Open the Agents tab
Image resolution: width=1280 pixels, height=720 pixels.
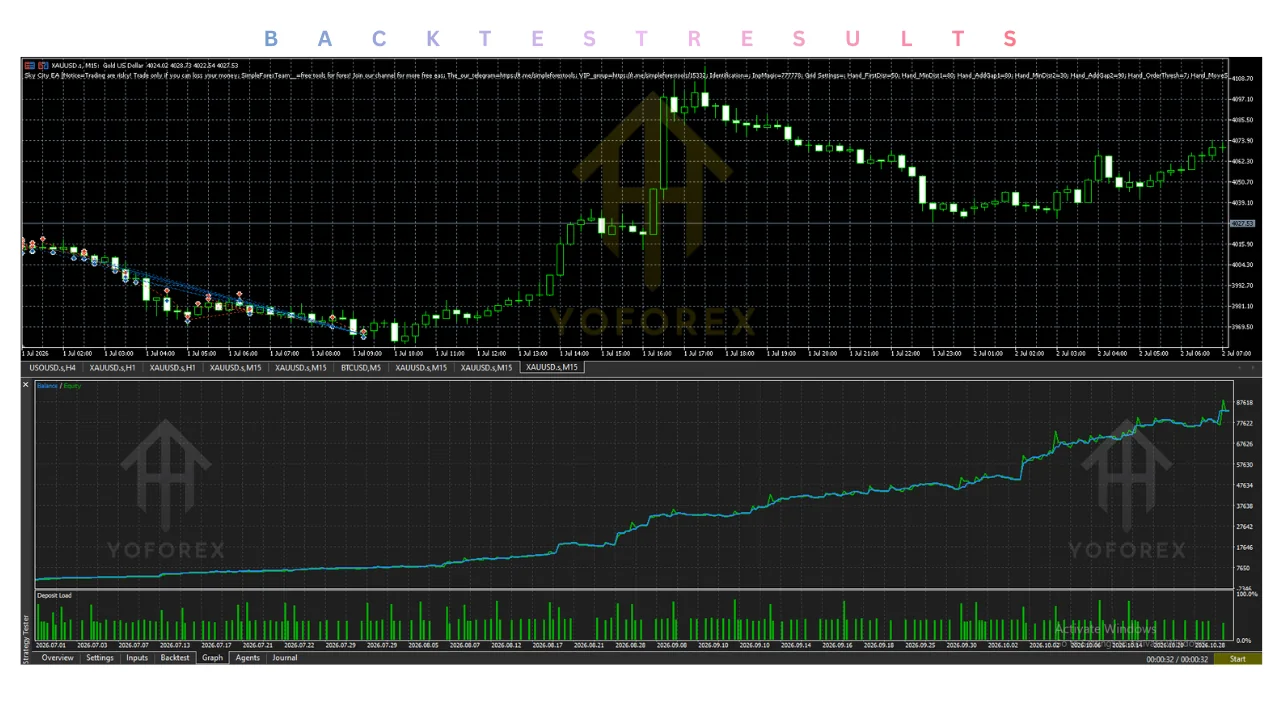click(248, 658)
